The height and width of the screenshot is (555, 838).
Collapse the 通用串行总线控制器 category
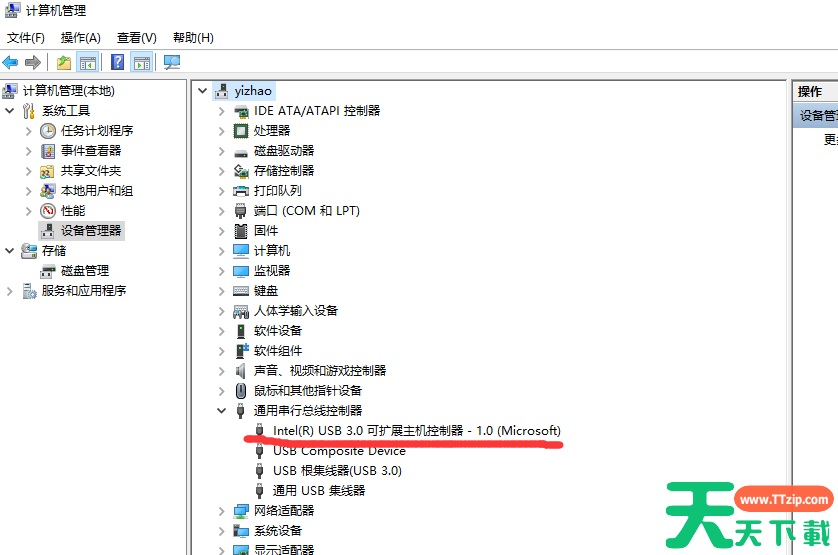(221, 411)
